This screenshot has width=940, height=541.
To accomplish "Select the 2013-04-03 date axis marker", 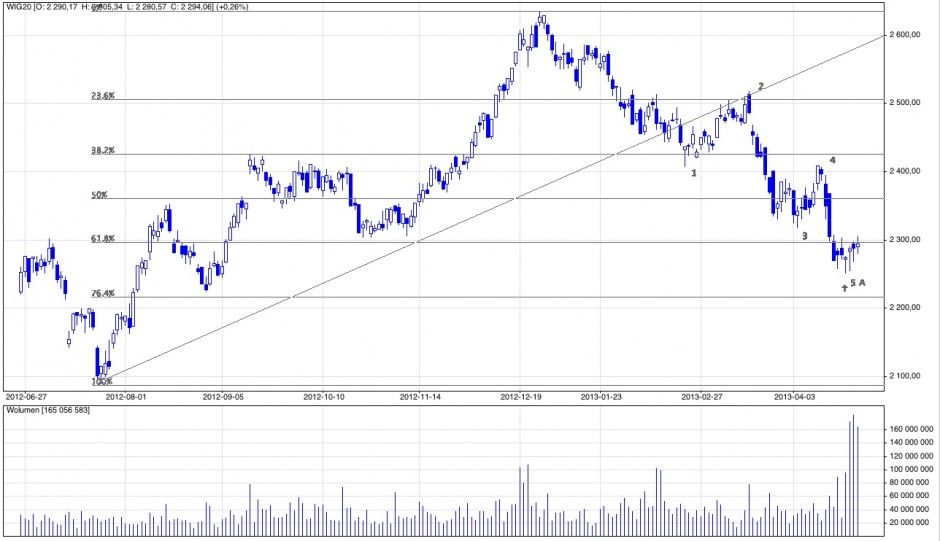I will 795,396.
